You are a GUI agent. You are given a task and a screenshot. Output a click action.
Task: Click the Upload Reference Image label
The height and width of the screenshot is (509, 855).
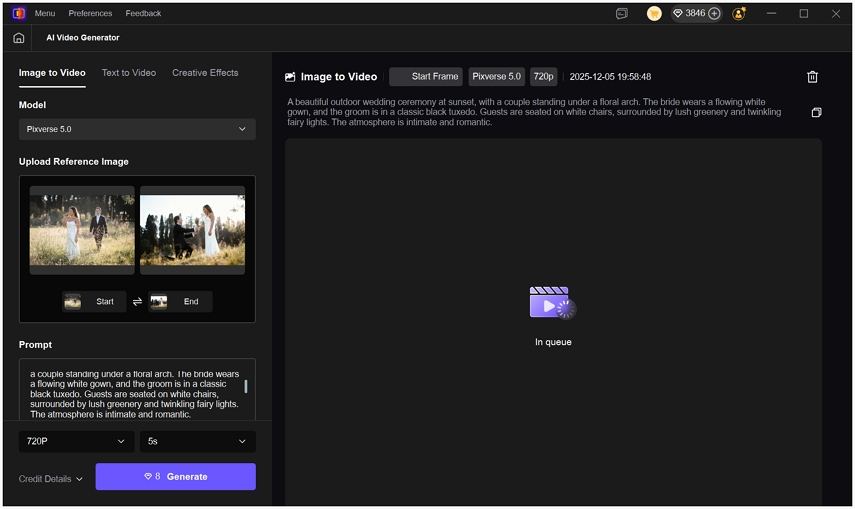point(74,161)
